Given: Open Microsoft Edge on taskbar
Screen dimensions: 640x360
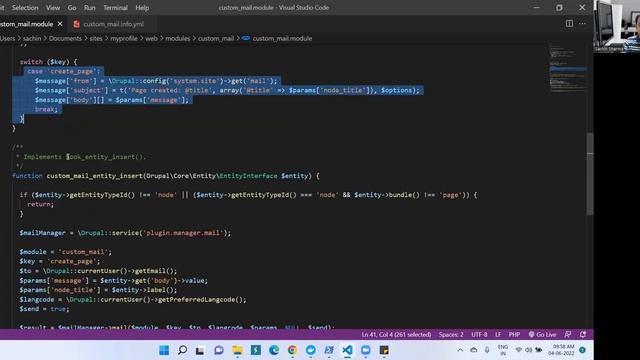Looking at the screenshot, I should point(274,350).
